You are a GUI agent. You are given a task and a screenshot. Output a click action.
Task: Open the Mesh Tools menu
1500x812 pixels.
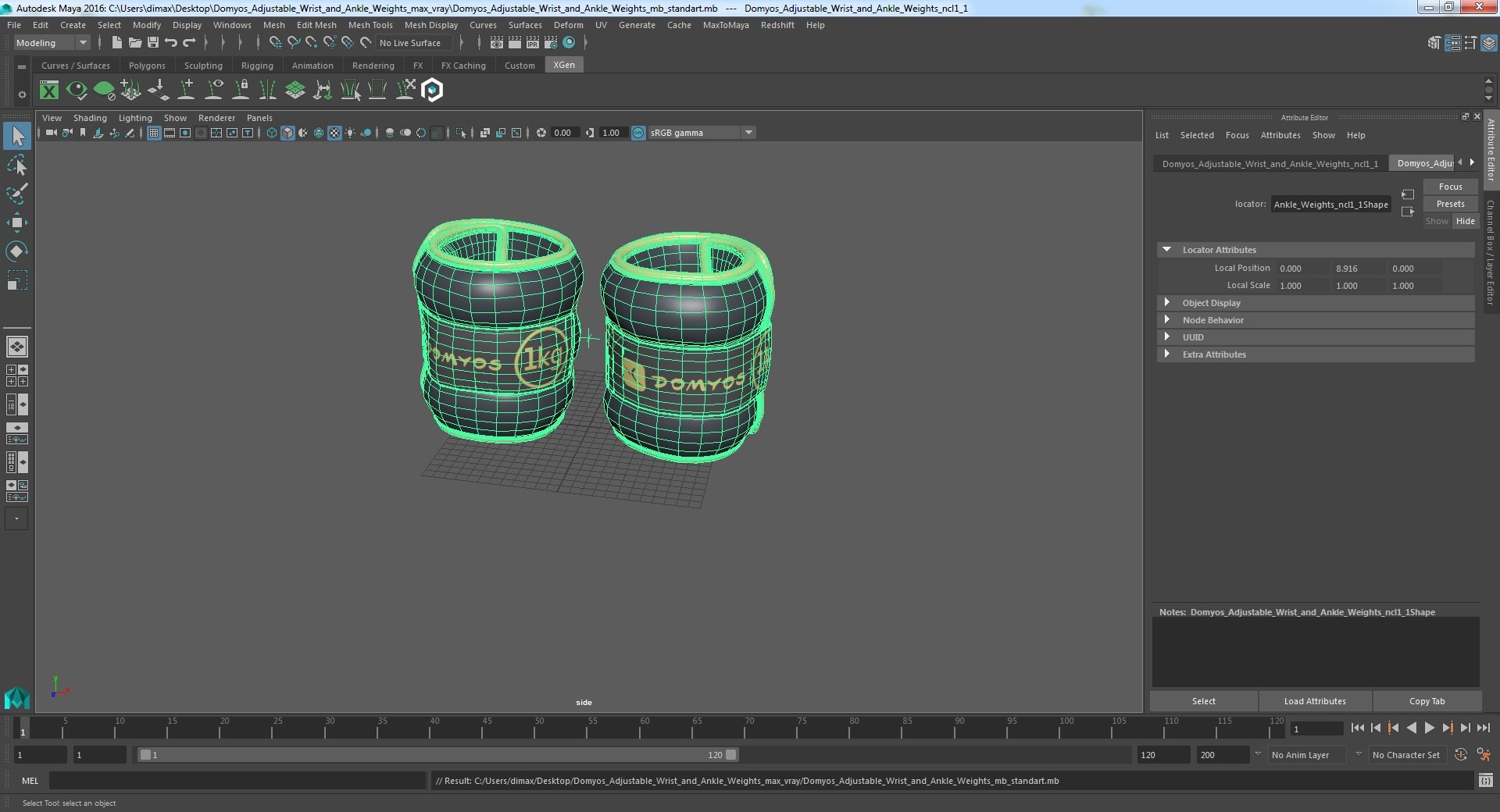pyautogui.click(x=370, y=25)
